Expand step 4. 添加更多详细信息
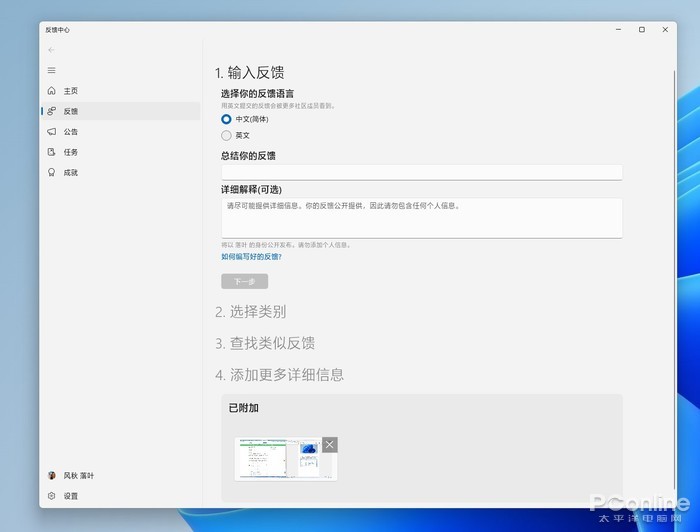700x532 pixels. tap(279, 375)
